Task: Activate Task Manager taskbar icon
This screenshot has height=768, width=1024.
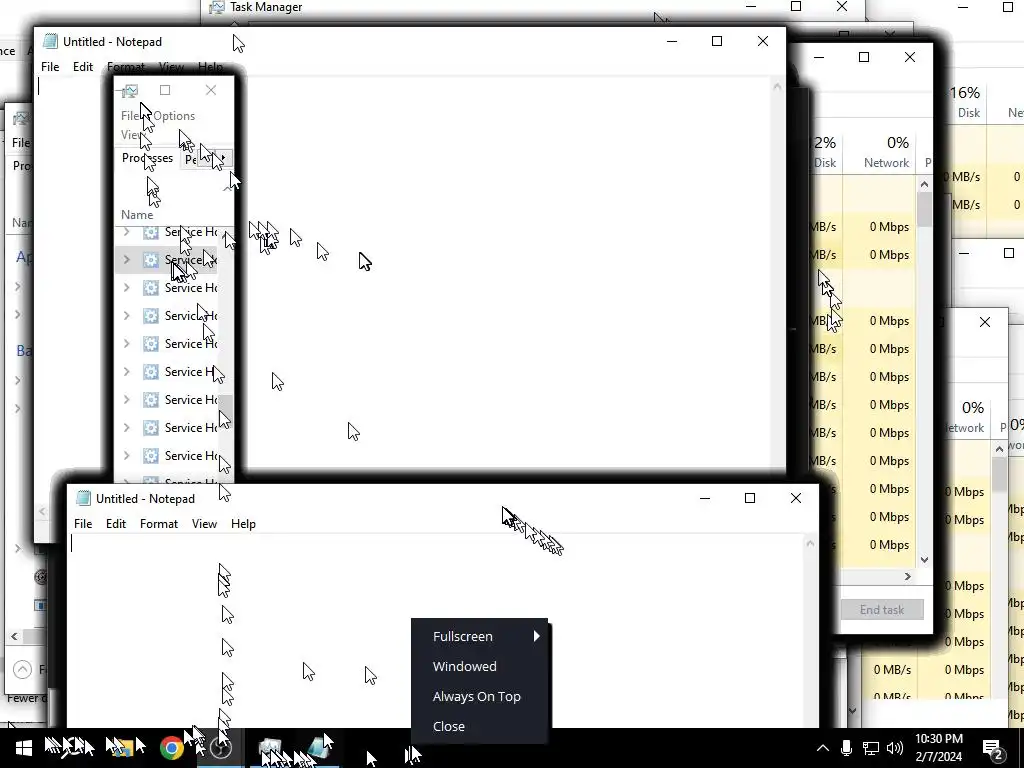Action: [269, 748]
